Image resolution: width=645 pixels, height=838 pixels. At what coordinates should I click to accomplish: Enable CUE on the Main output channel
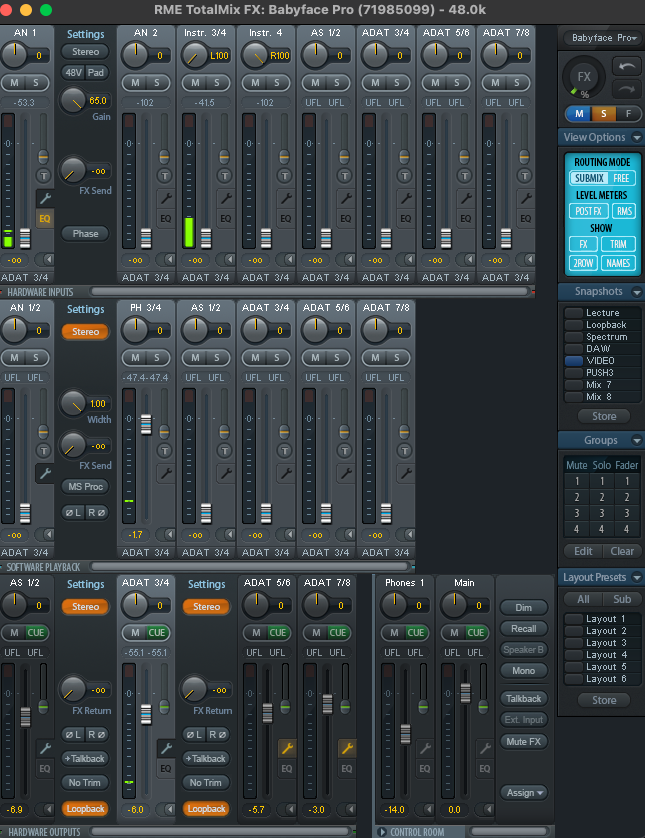pos(478,632)
